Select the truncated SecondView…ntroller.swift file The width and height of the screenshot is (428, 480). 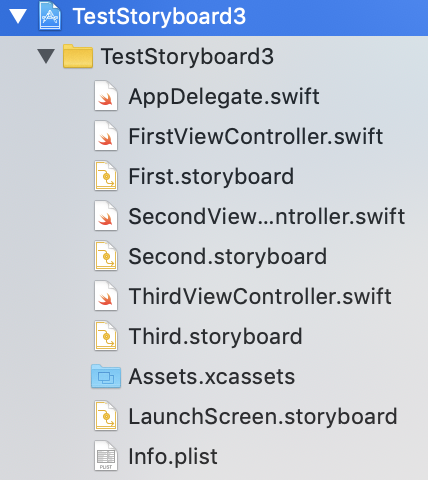(x=267, y=216)
